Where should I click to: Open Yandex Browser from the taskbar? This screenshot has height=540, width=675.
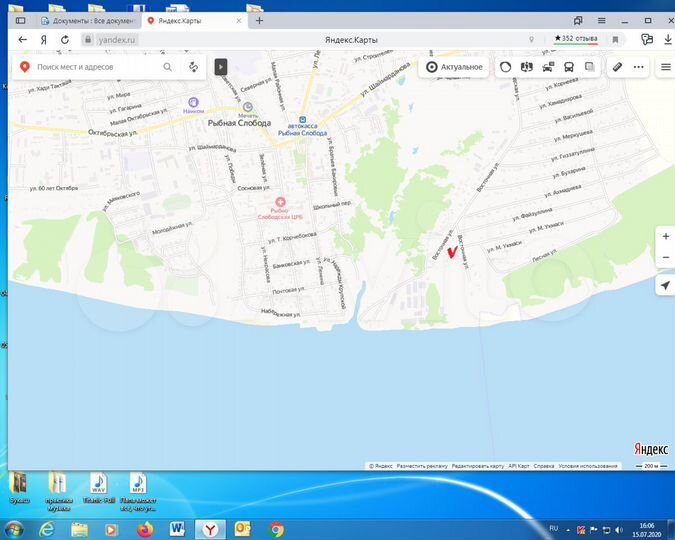pyautogui.click(x=209, y=528)
